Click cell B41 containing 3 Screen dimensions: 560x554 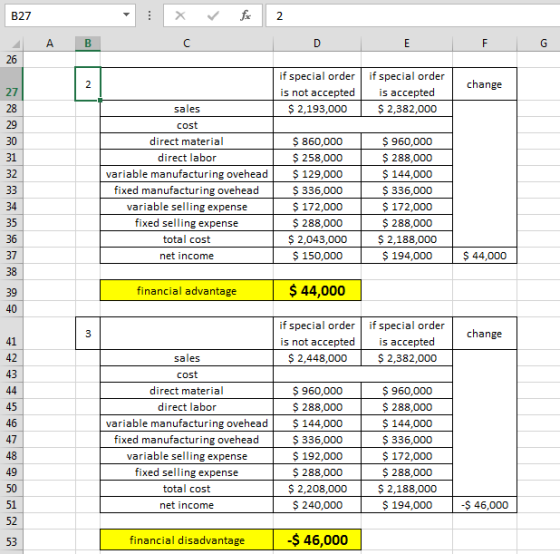click(x=88, y=333)
